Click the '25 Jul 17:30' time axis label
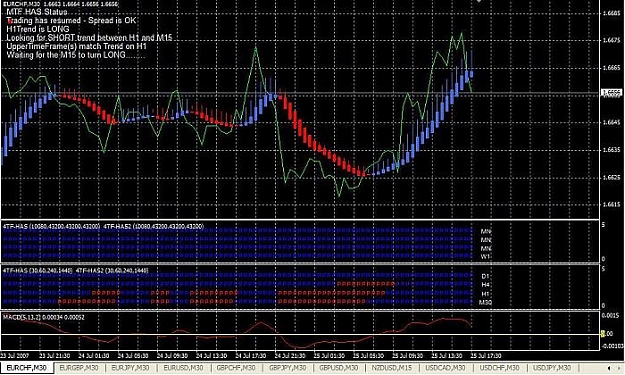This screenshot has height=375, width=625. tap(485, 355)
